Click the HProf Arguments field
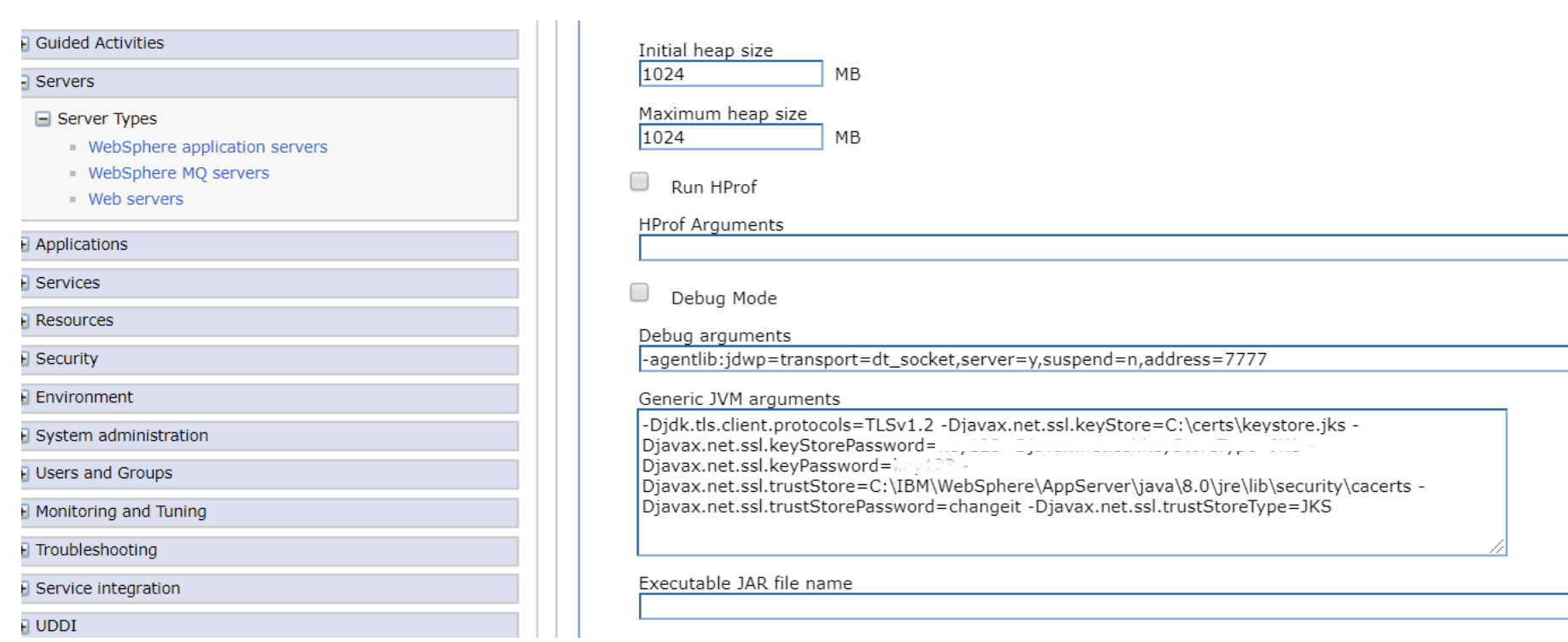The width and height of the screenshot is (1568, 642). (x=1103, y=248)
